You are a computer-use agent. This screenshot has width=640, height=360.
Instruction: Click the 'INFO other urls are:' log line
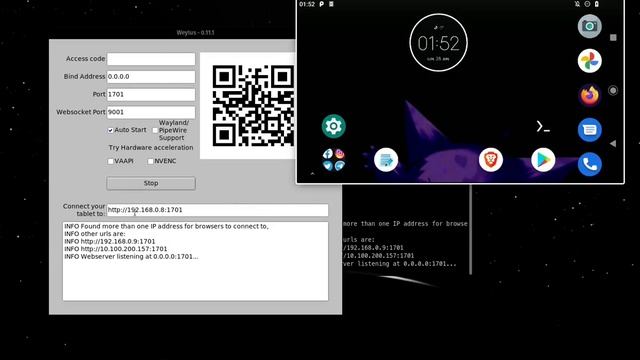tap(95, 233)
